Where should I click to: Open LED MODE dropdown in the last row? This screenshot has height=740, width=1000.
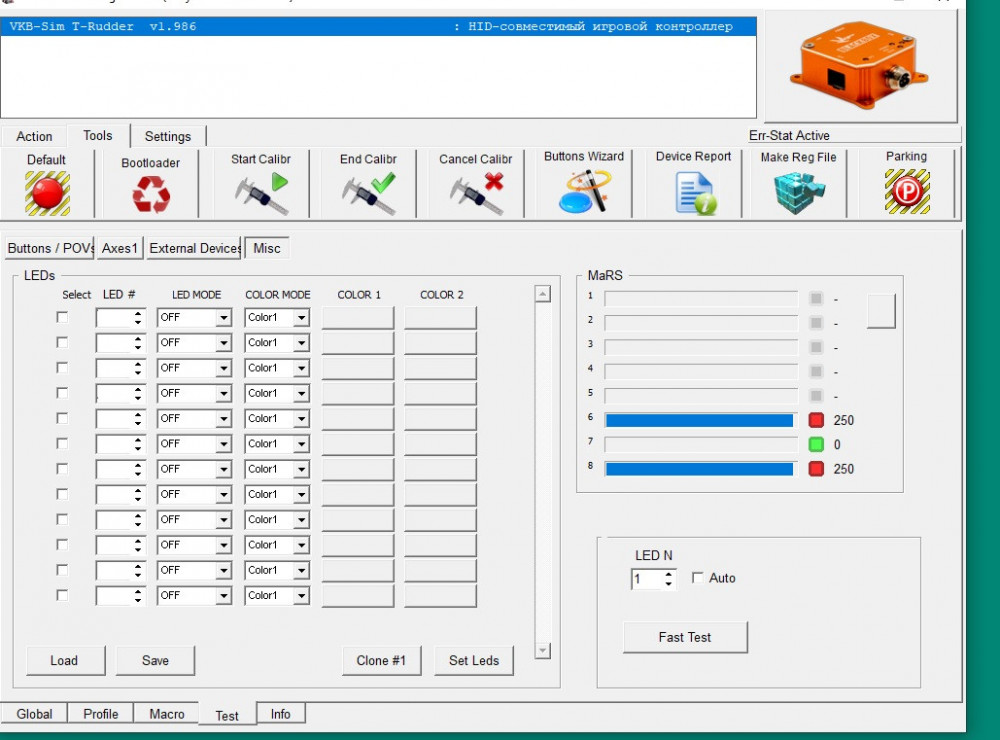[224, 596]
